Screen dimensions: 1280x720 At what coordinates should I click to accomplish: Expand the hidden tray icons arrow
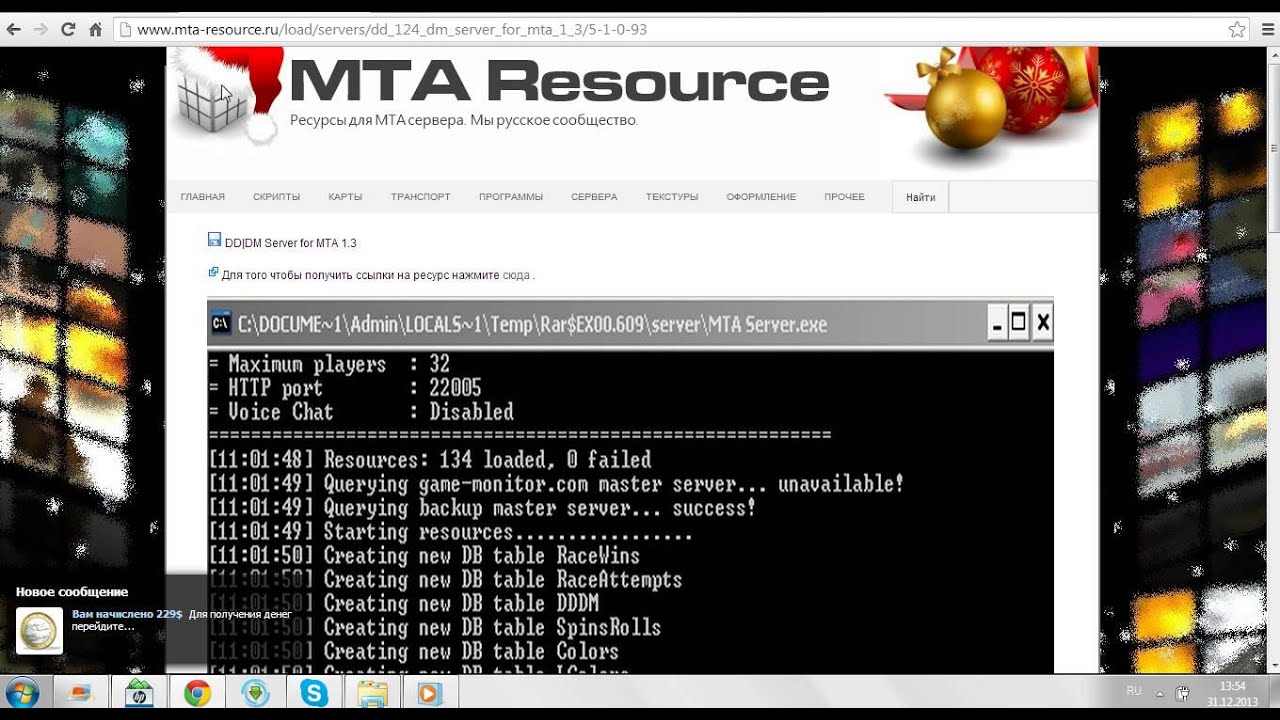tap(1160, 692)
